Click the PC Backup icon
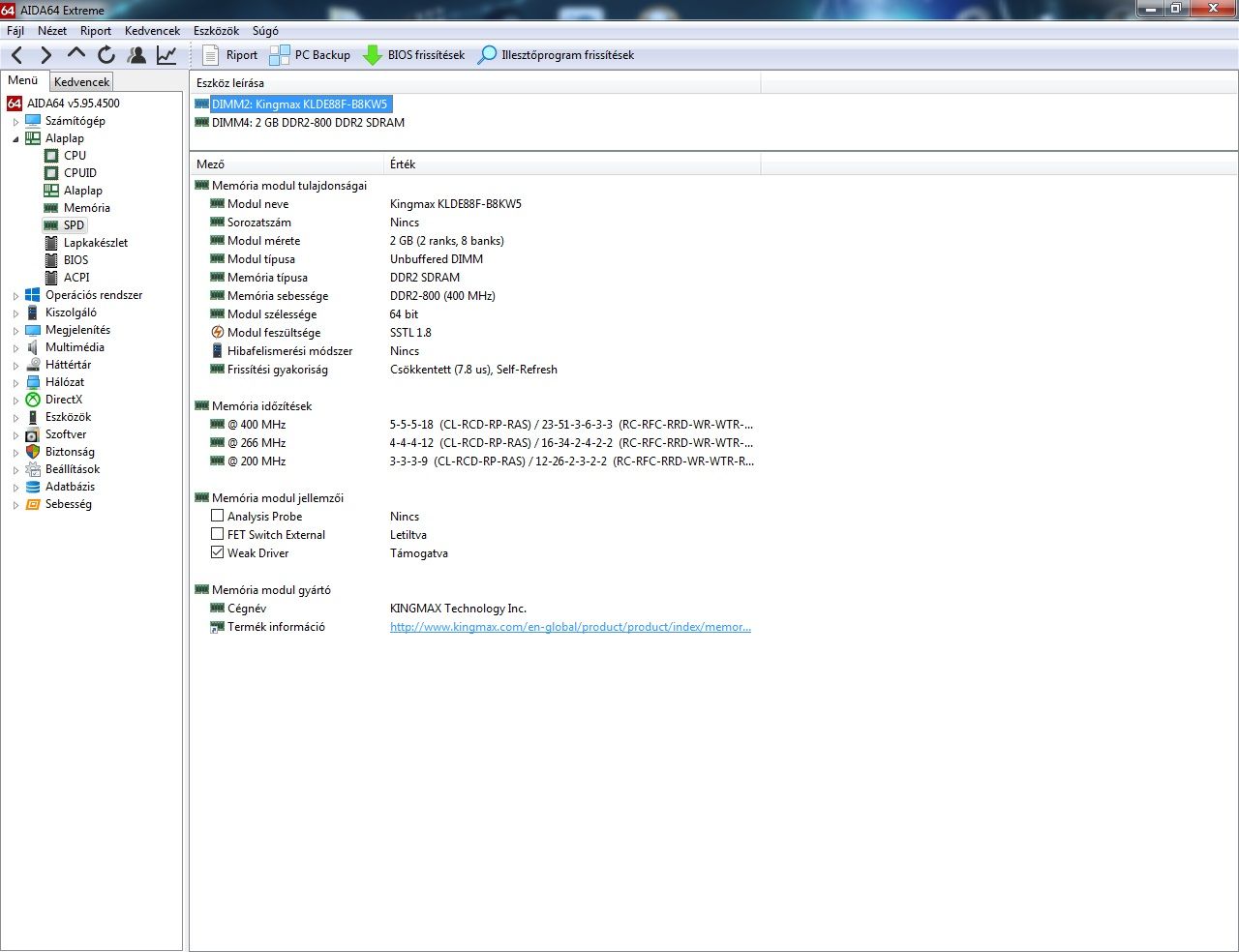This screenshot has width=1239, height=952. coord(279,55)
